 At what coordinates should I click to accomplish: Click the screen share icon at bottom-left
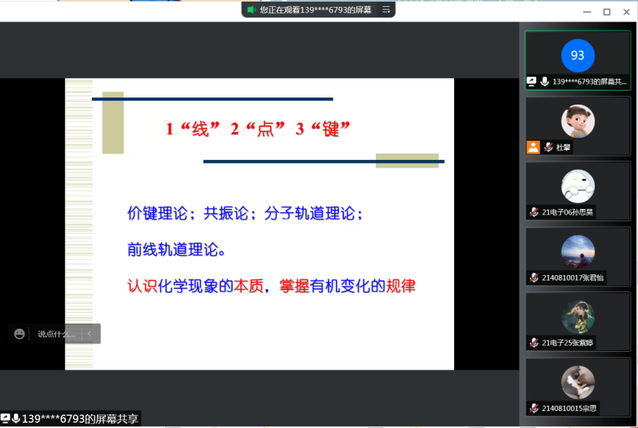tap(5, 419)
